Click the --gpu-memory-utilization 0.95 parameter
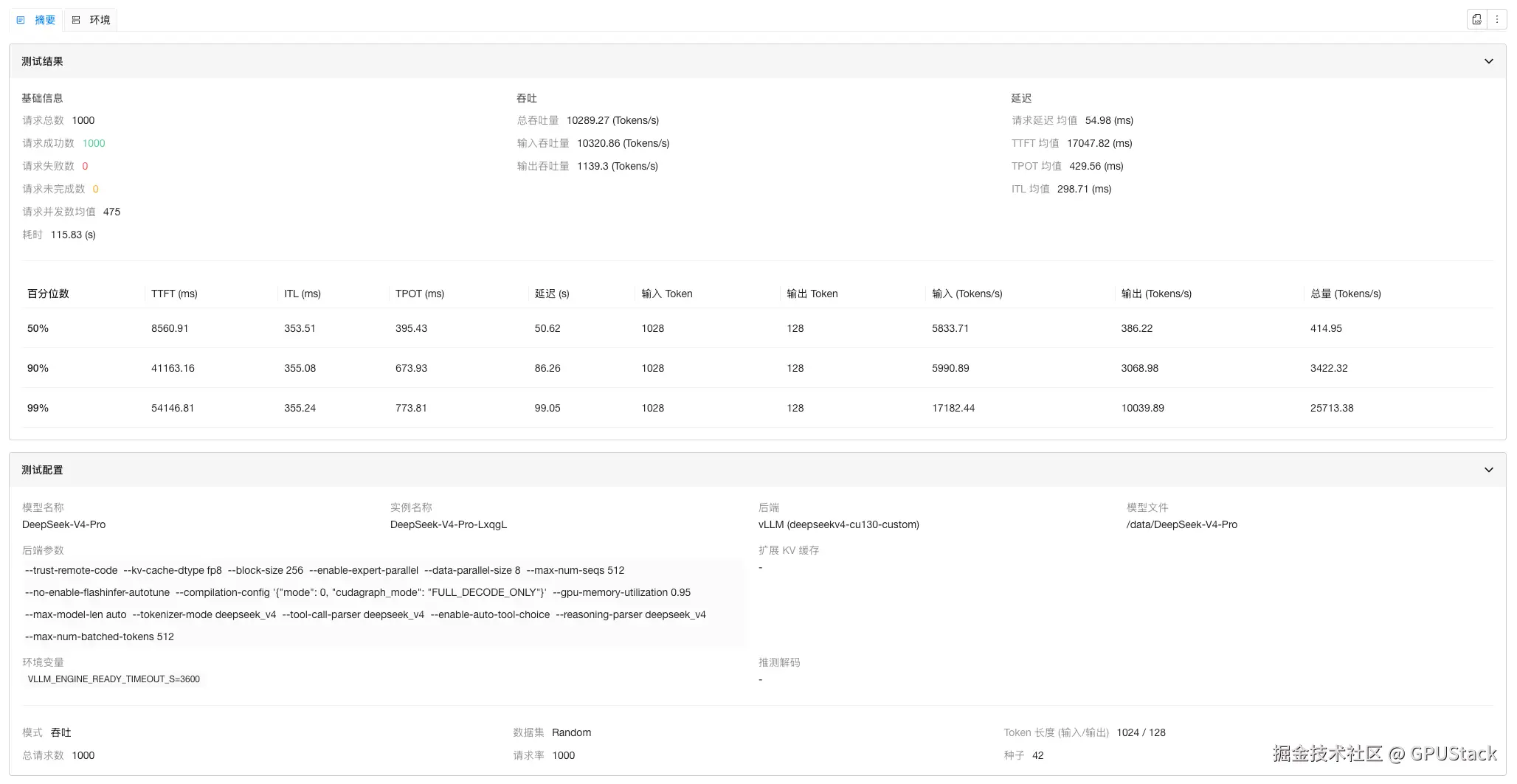The image size is (1517, 784). coord(622,592)
